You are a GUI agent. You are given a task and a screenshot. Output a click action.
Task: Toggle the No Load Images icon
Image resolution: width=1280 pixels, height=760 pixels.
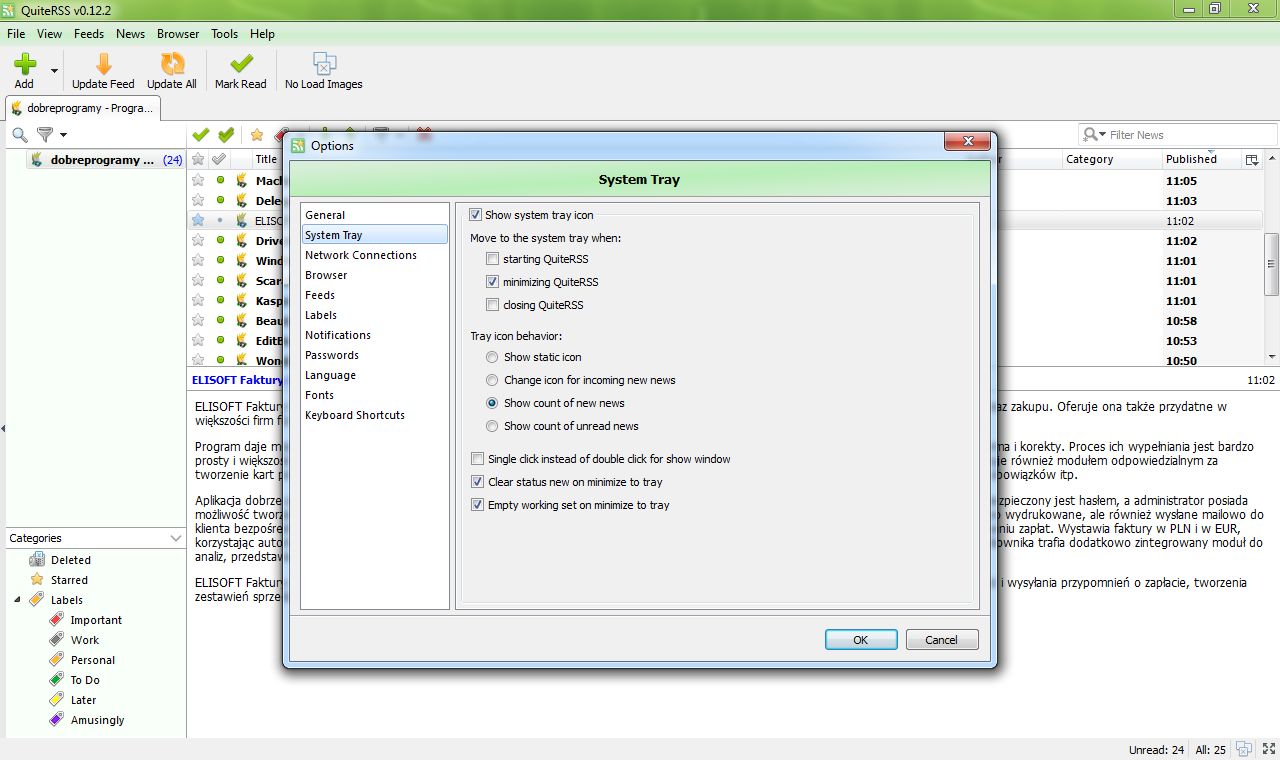(324, 64)
